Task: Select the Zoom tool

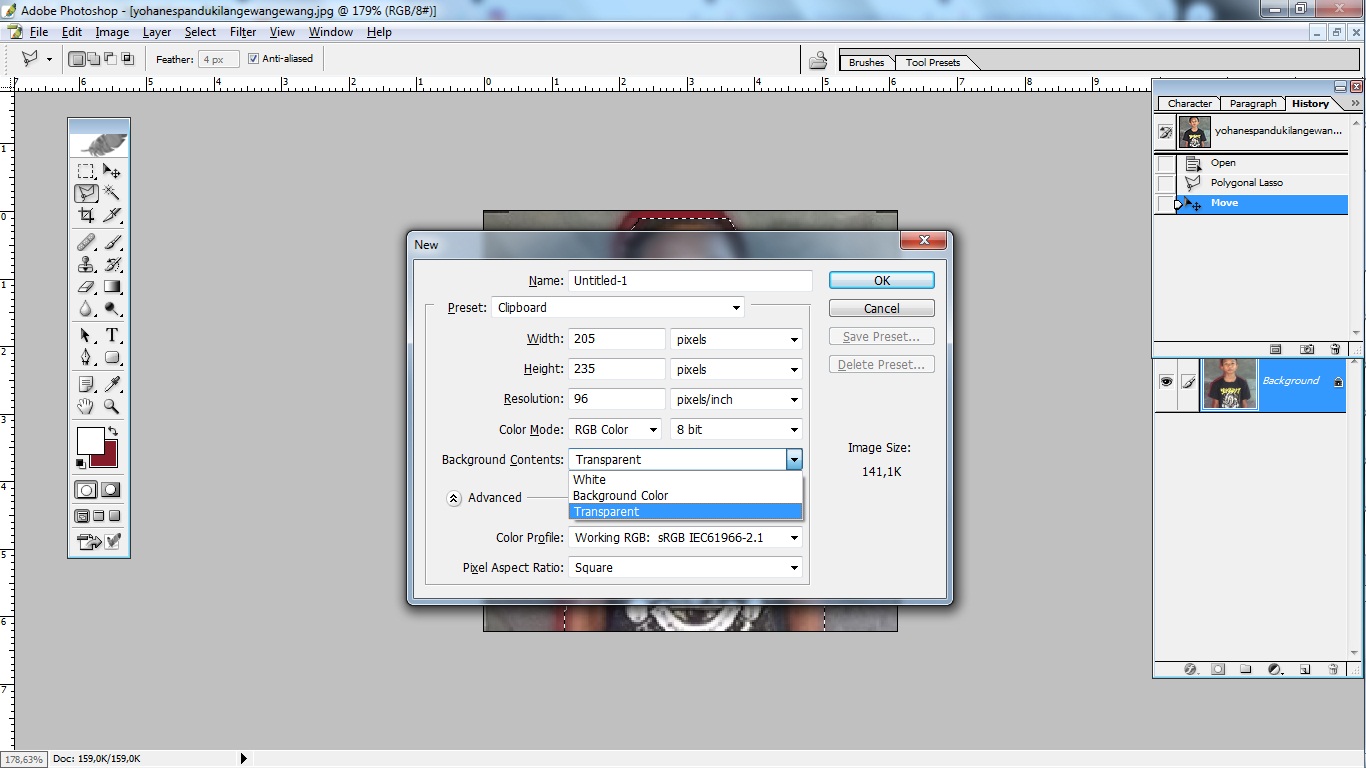Action: coord(112,406)
